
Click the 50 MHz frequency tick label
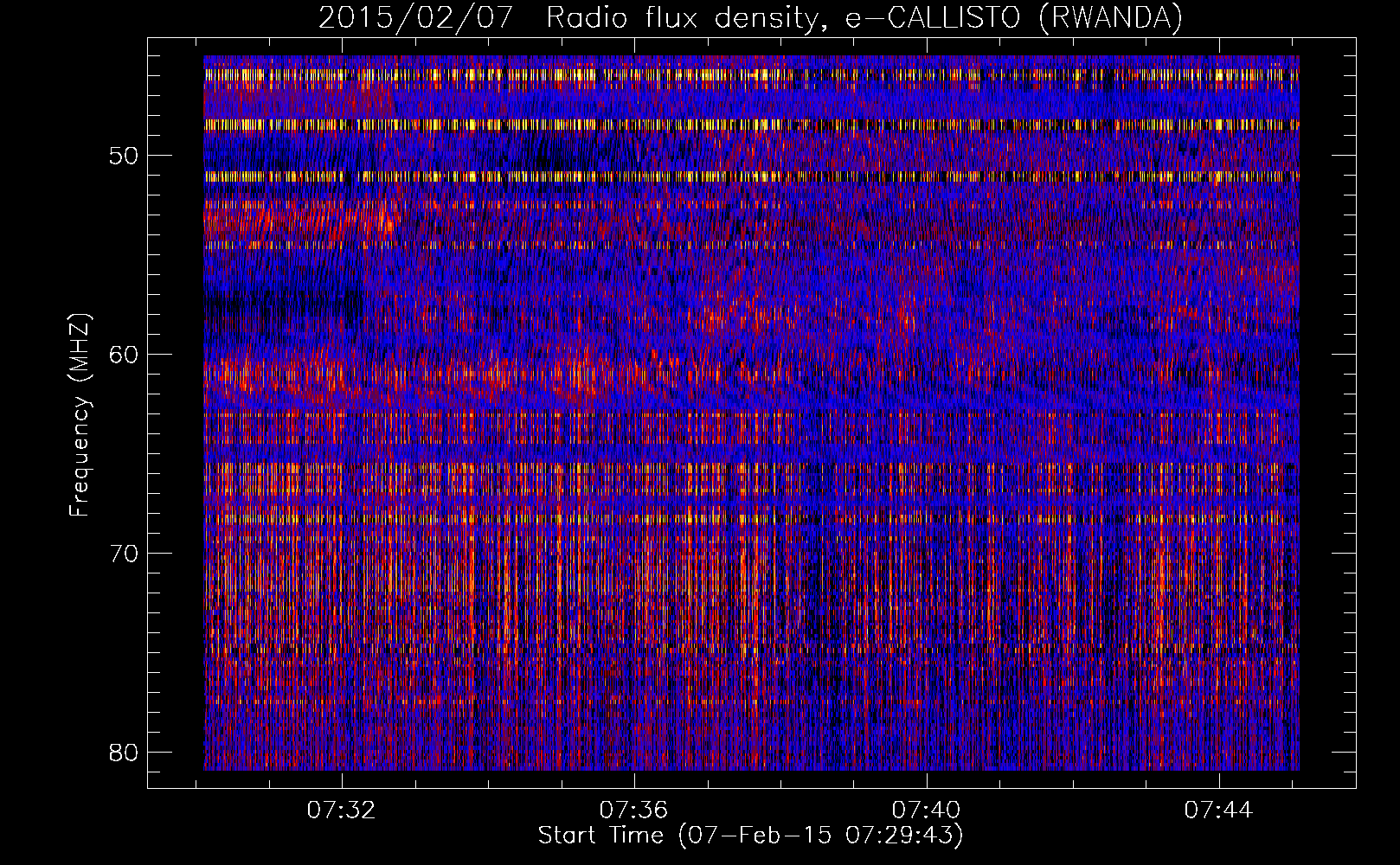pyautogui.click(x=125, y=157)
